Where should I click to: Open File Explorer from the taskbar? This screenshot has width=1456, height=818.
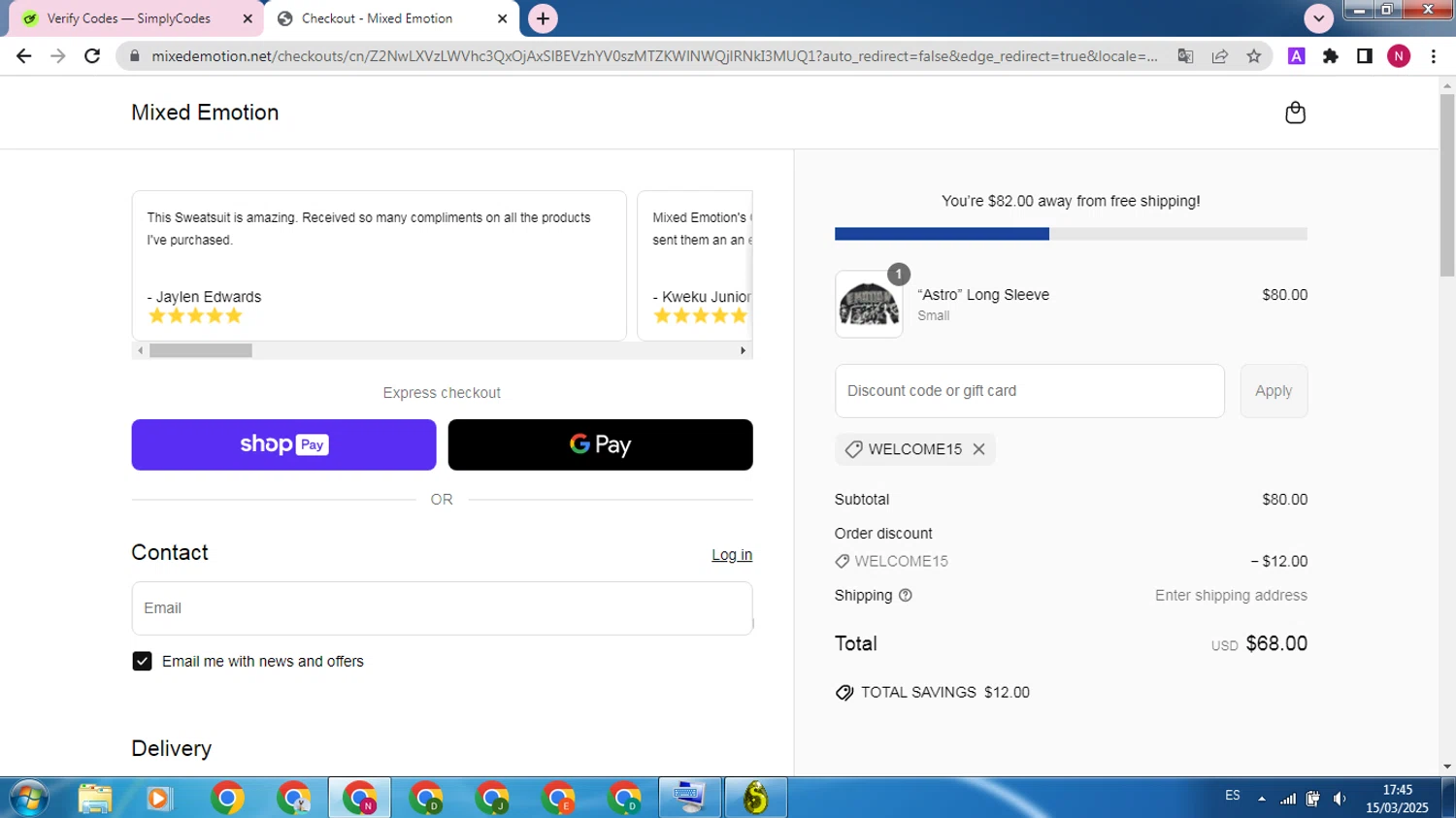tap(95, 799)
